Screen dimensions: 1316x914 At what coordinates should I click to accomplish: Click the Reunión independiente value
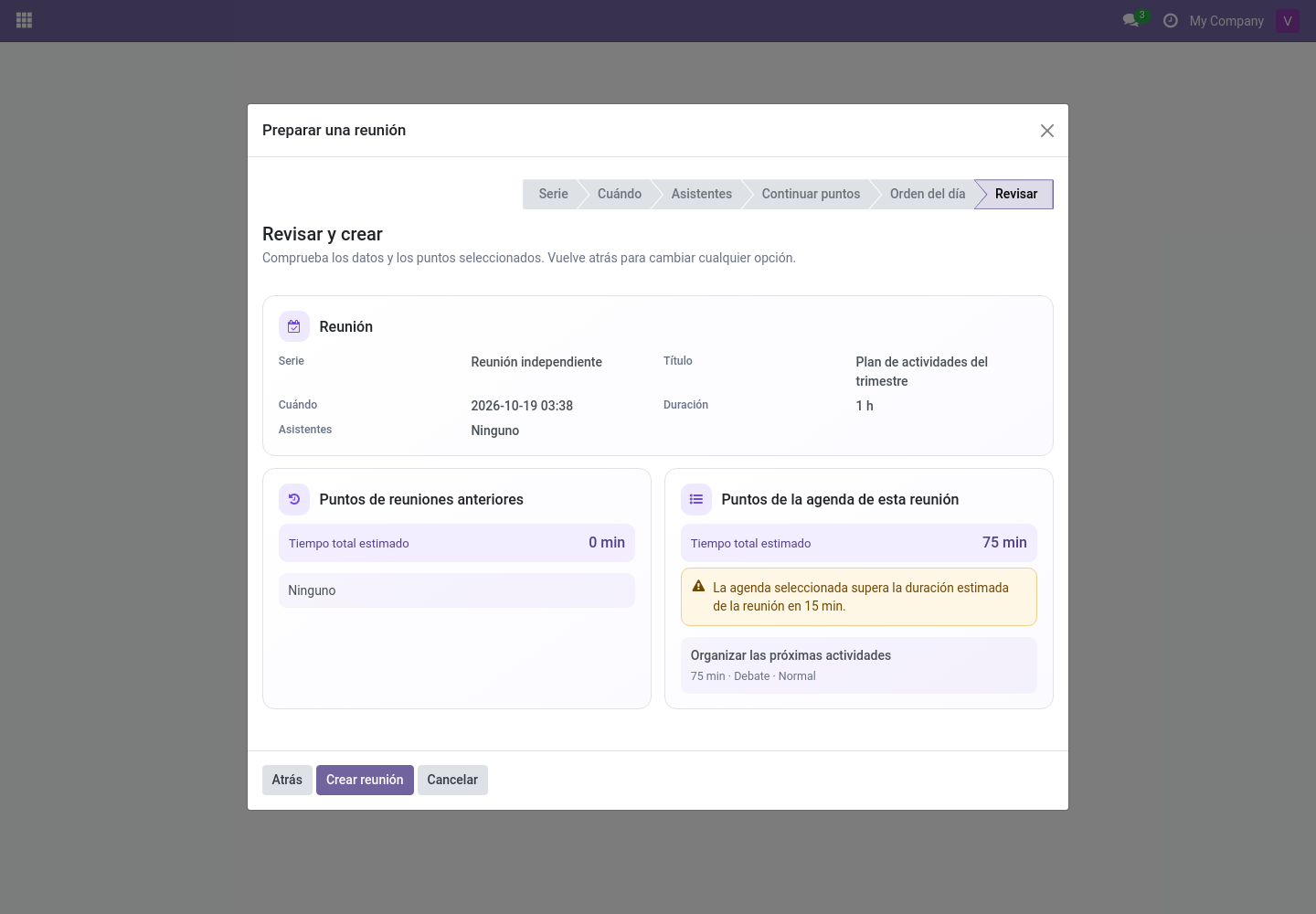coord(536,362)
